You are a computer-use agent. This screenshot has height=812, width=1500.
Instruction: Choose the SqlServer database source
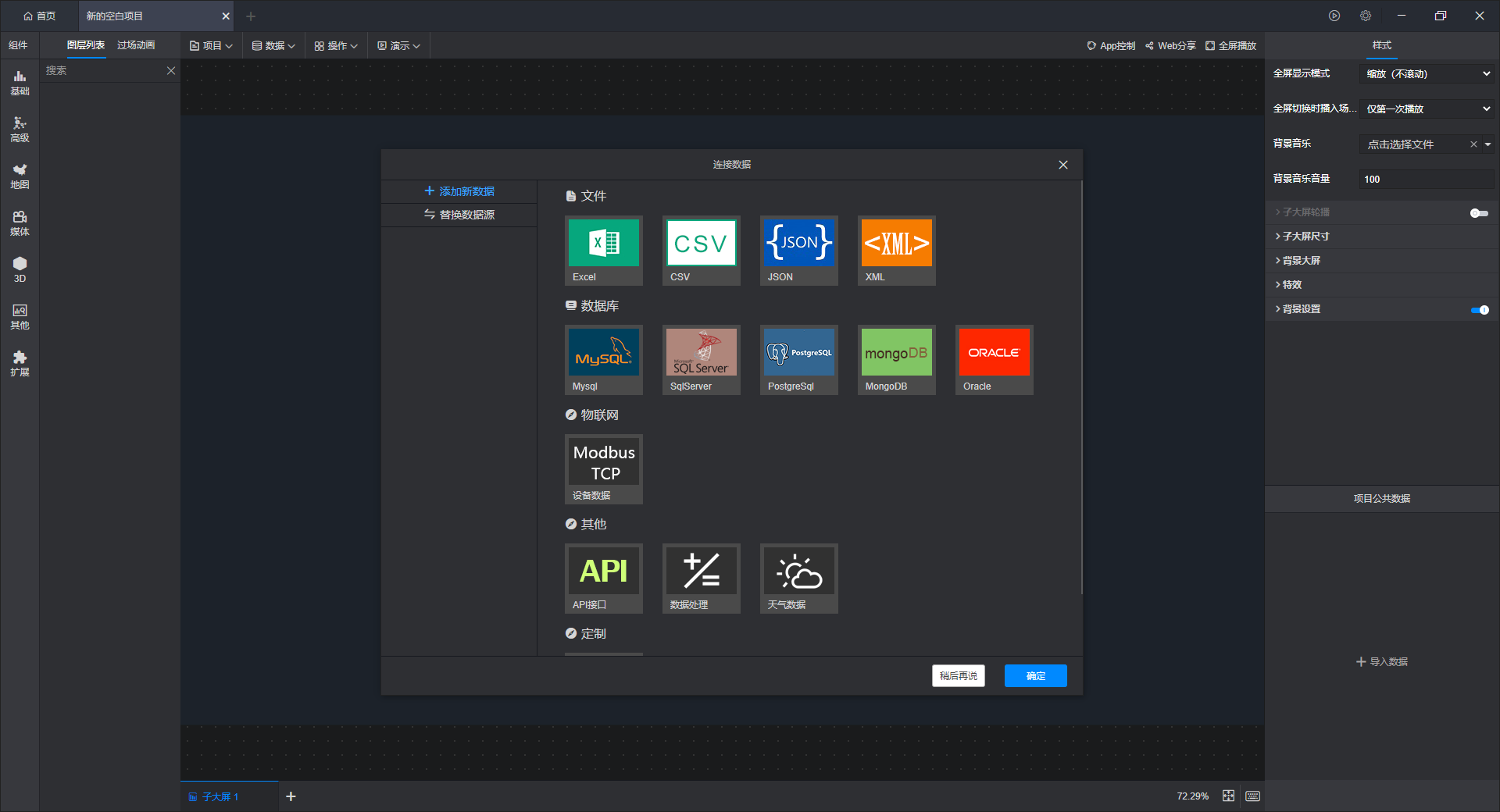pyautogui.click(x=701, y=360)
